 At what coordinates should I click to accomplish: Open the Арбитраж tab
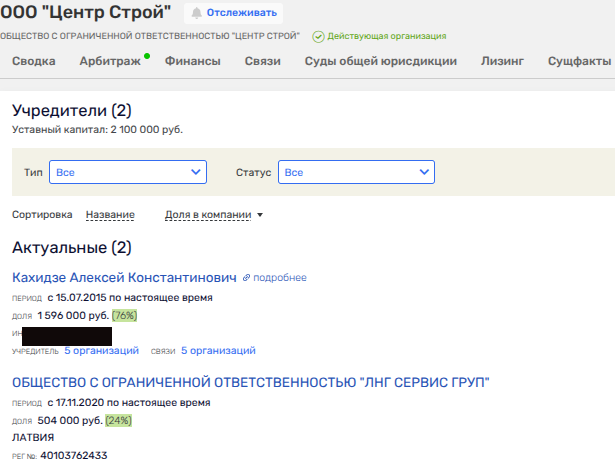pyautogui.click(x=110, y=62)
